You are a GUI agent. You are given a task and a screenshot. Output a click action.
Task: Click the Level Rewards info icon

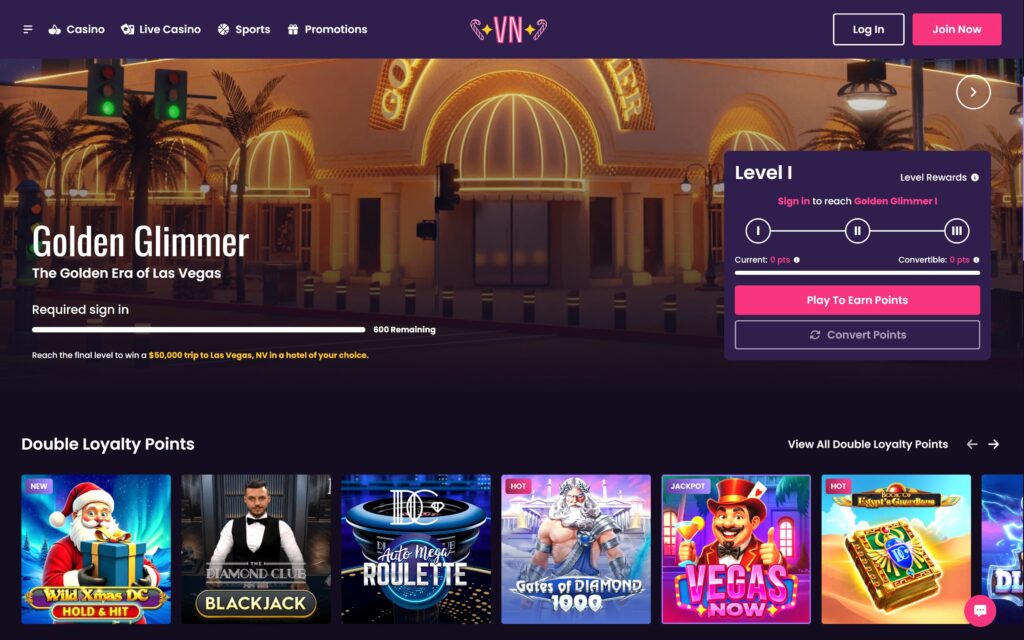click(975, 178)
